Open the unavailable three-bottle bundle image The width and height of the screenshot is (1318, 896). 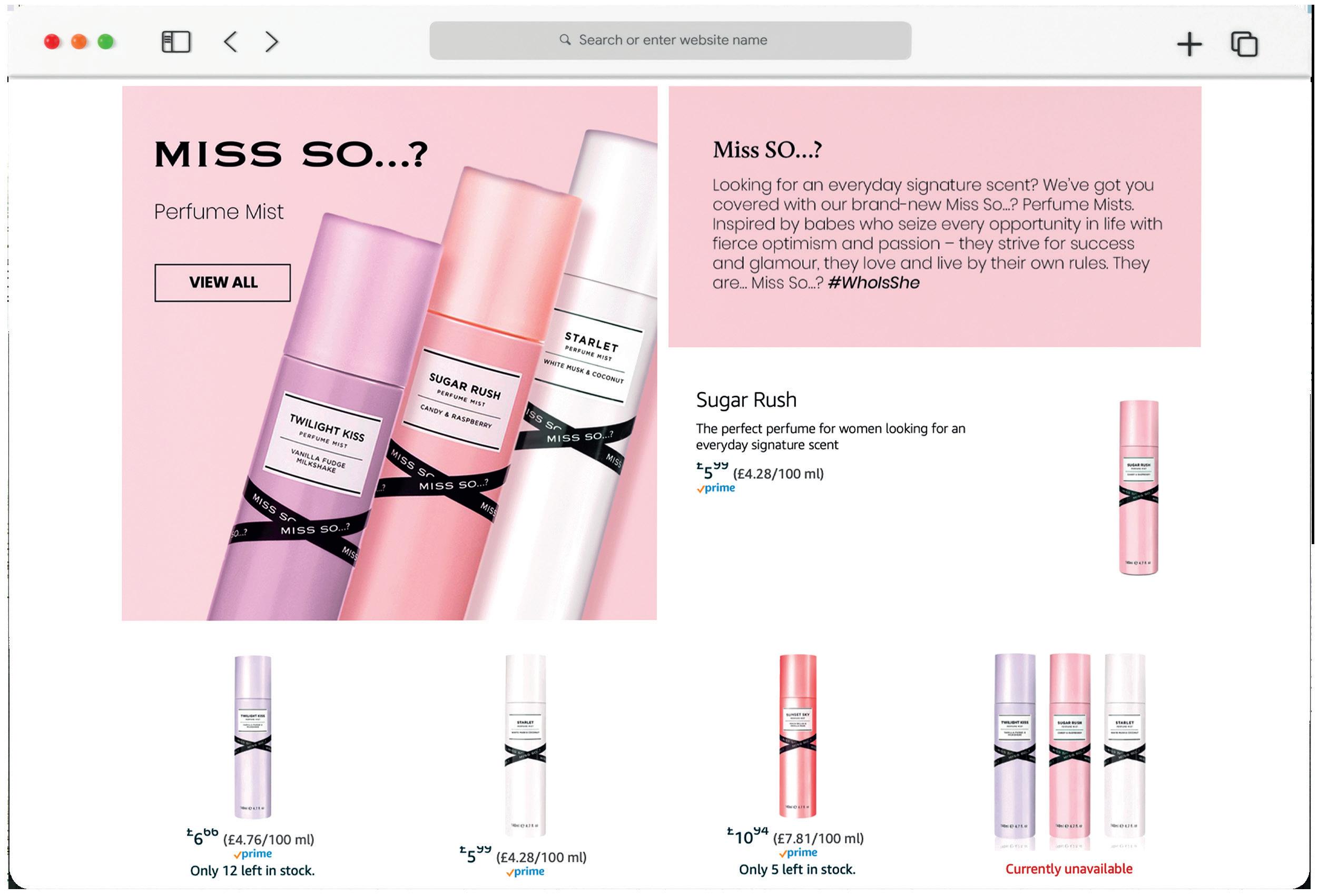(1069, 751)
